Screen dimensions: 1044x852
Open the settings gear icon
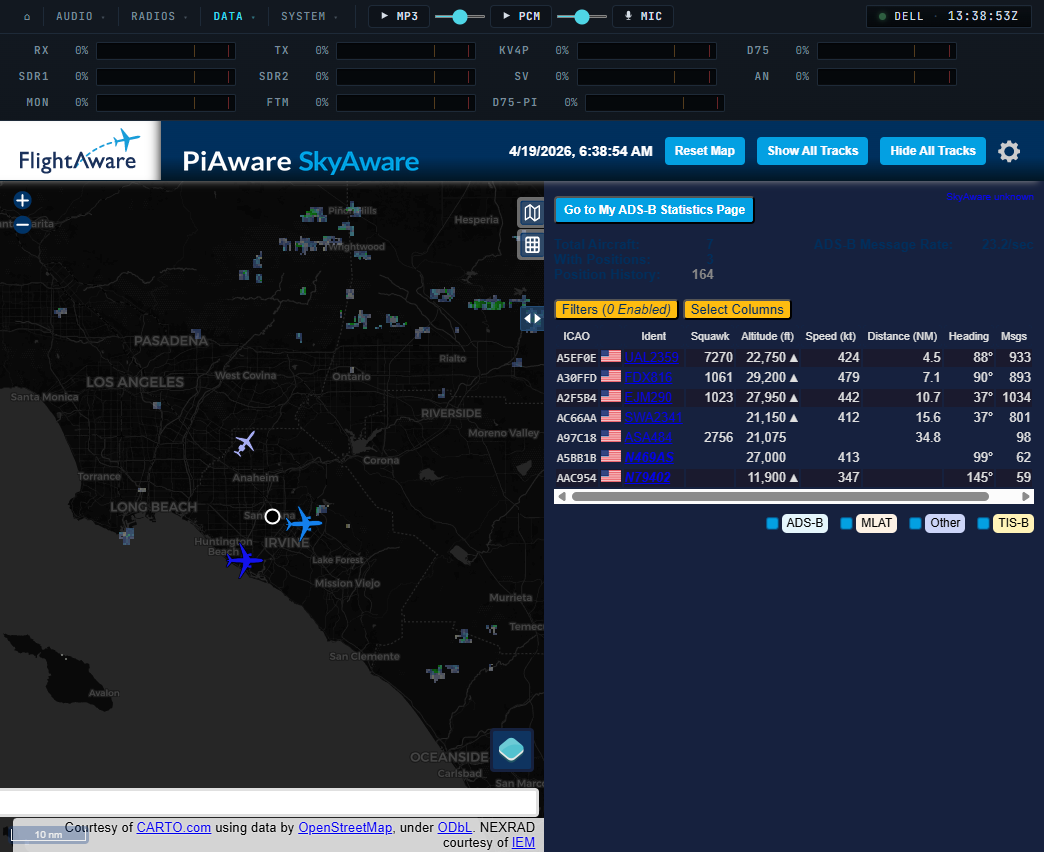click(1009, 151)
